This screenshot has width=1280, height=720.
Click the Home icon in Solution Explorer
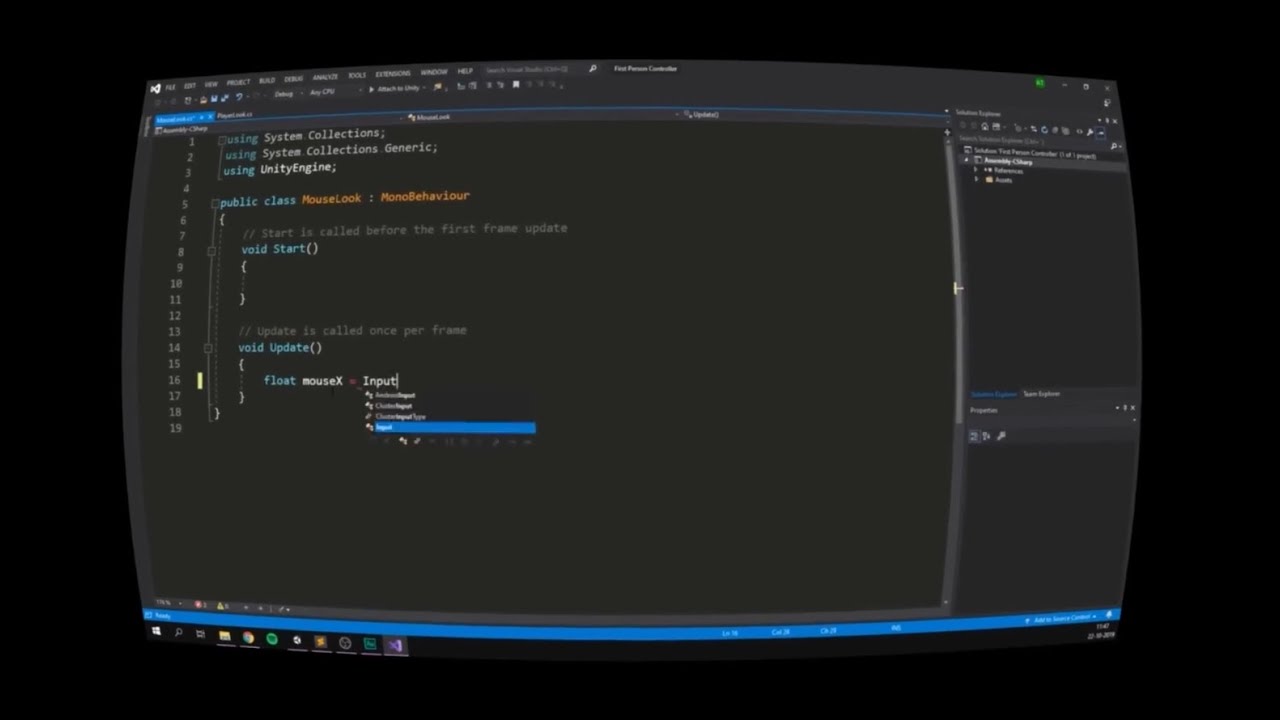coord(985,128)
